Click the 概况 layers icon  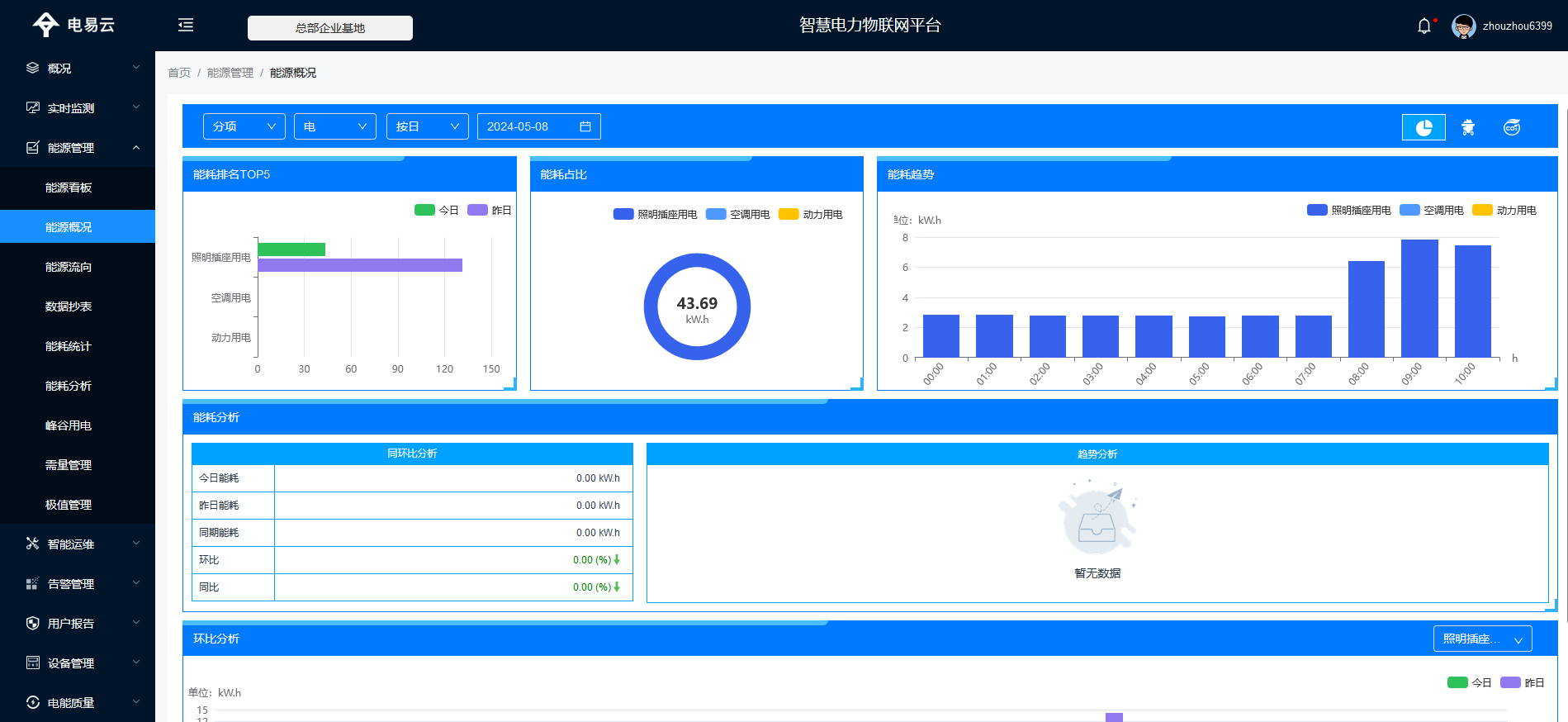(x=33, y=68)
